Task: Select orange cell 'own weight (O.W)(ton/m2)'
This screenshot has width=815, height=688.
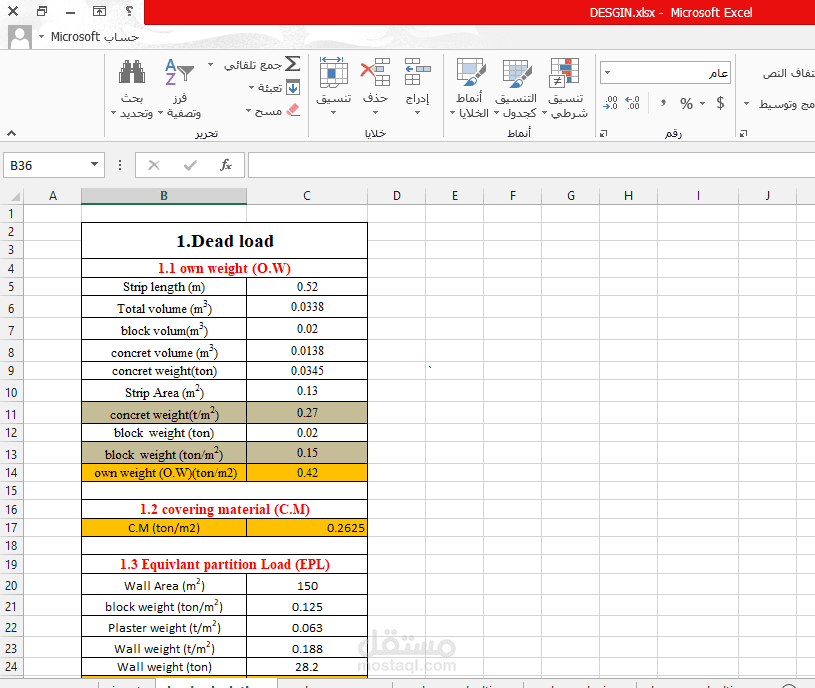Action: [x=164, y=473]
